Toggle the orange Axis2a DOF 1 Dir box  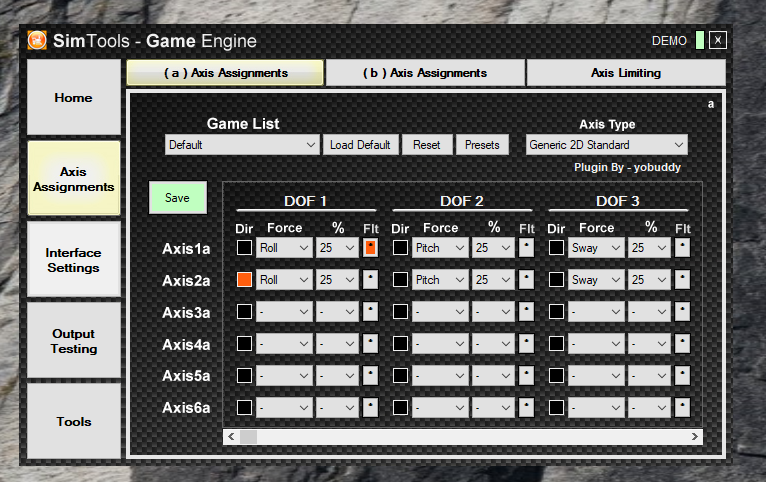pos(244,279)
